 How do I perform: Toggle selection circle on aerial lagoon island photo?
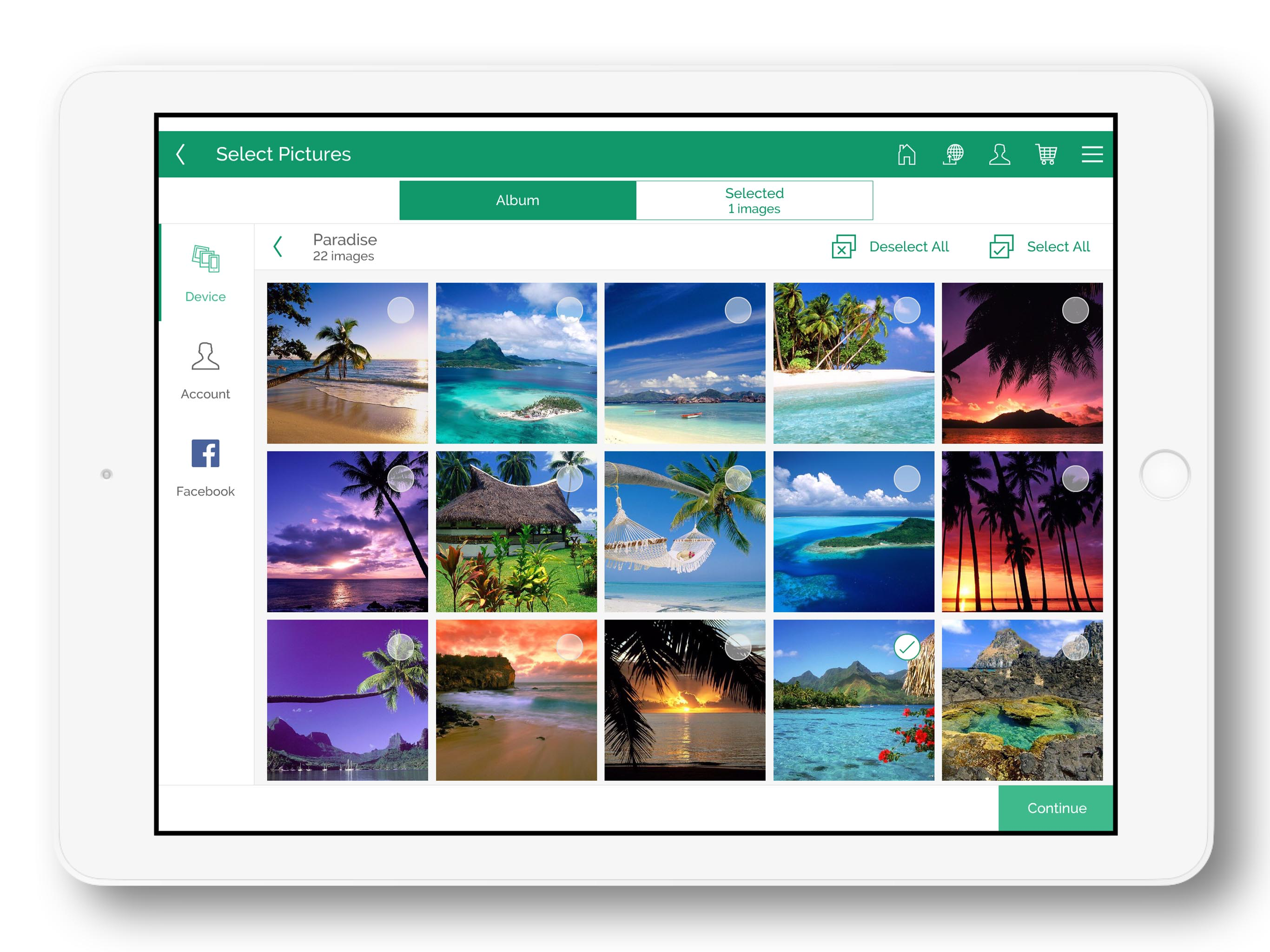point(569,310)
